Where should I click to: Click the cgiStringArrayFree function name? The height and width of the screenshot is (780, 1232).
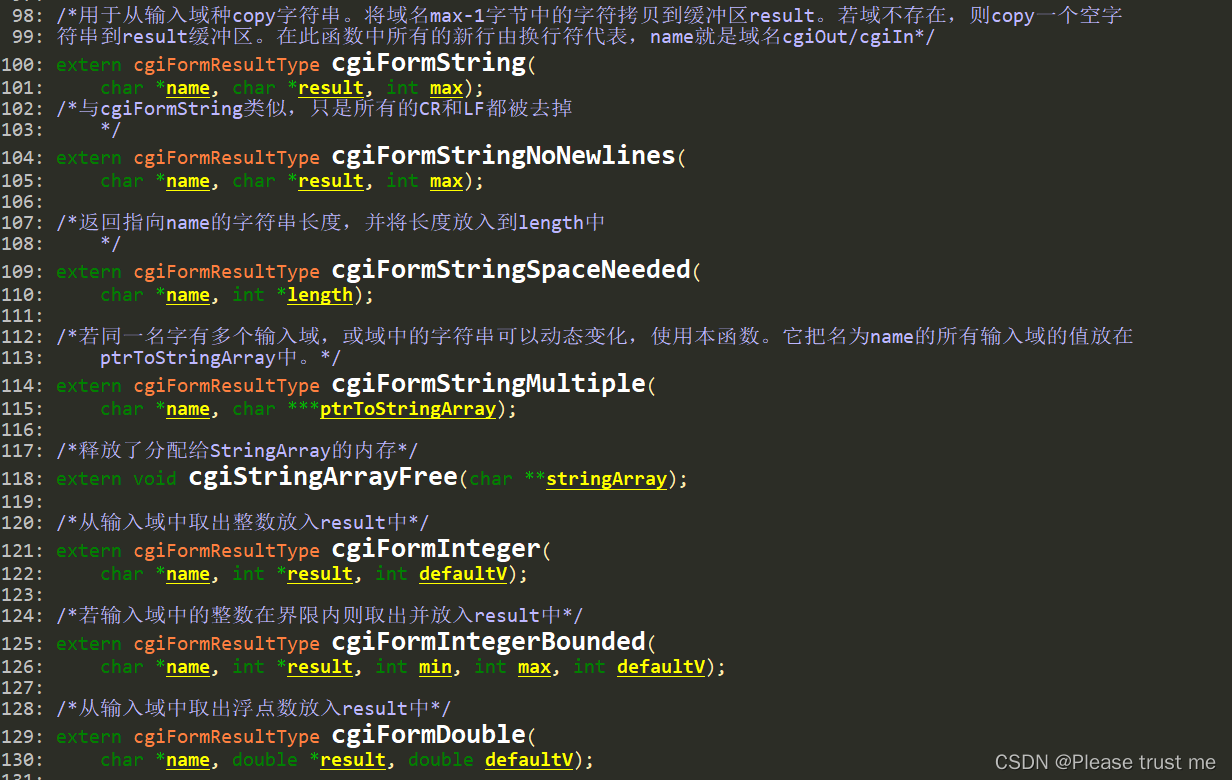point(323,478)
